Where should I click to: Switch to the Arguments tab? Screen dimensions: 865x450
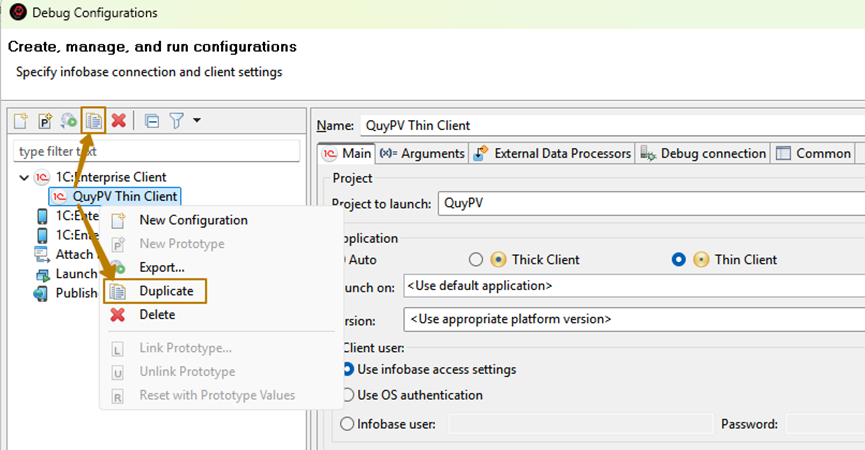tap(423, 154)
